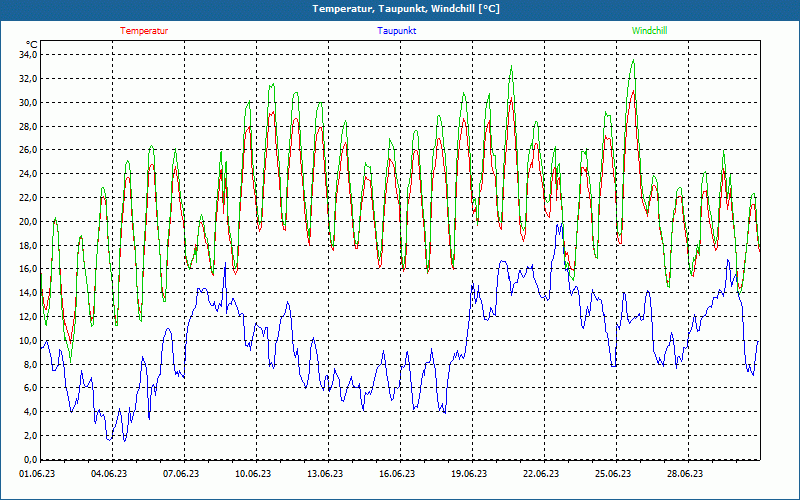The width and height of the screenshot is (800, 500).
Task: Select the 07.06.23 date label
Action: click(181, 473)
